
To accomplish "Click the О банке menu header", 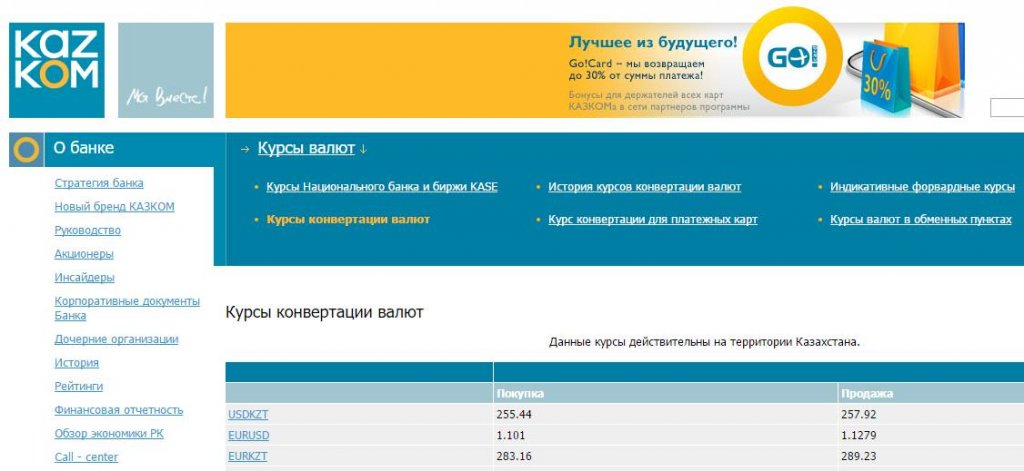I will [84, 148].
